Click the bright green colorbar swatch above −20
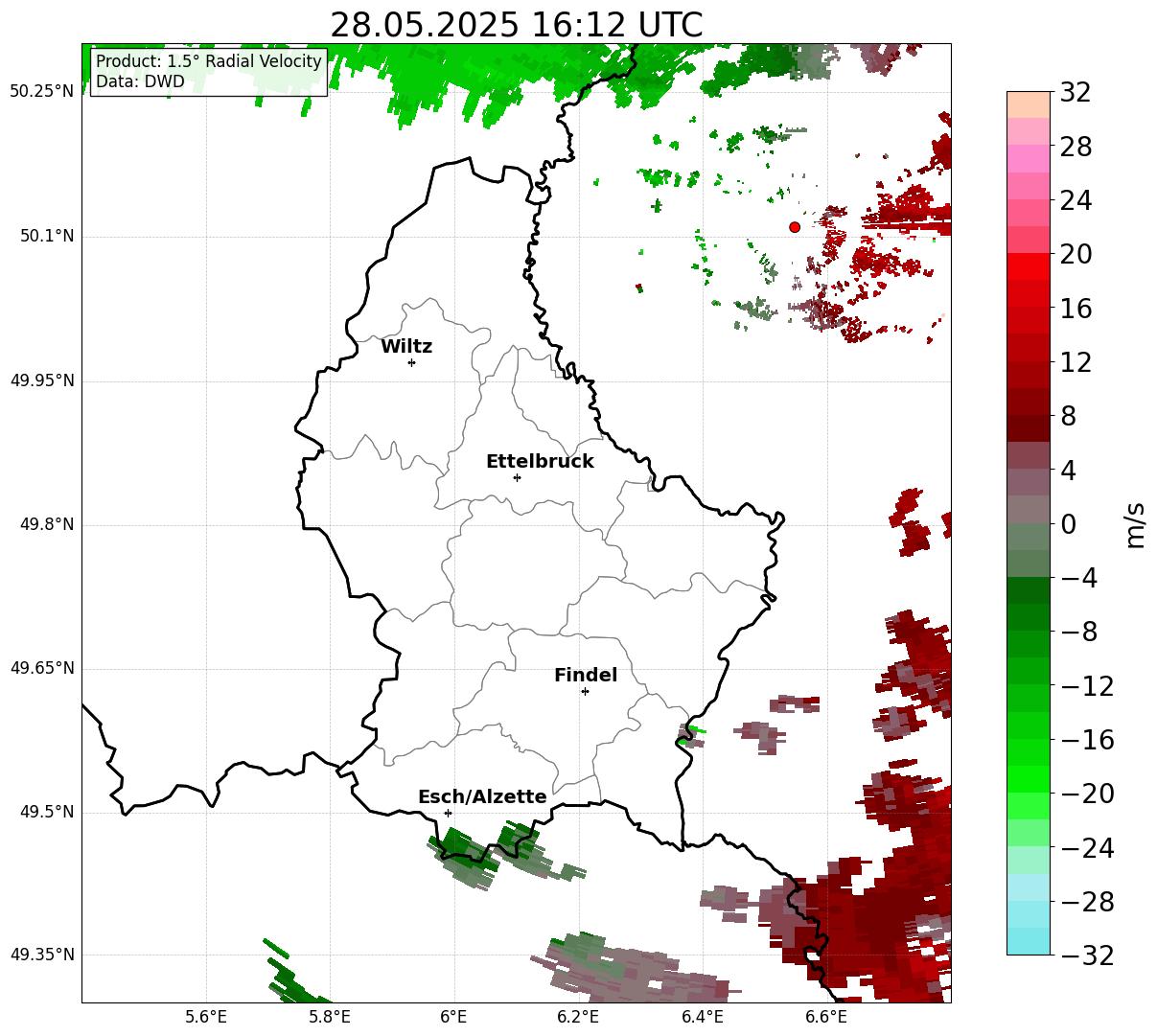Image resolution: width=1157 pixels, height=1036 pixels. (1029, 779)
